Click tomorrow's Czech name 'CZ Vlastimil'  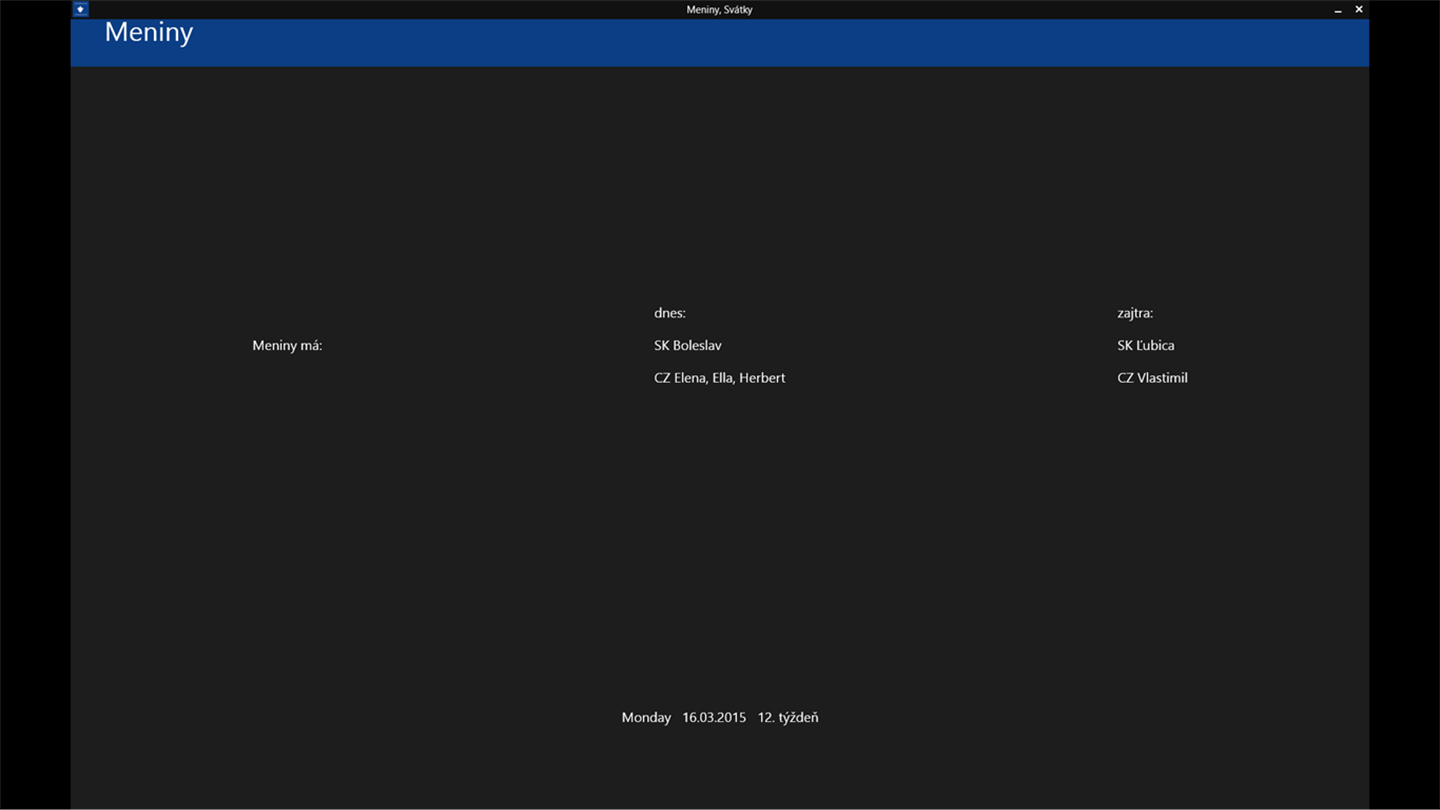tap(1153, 378)
